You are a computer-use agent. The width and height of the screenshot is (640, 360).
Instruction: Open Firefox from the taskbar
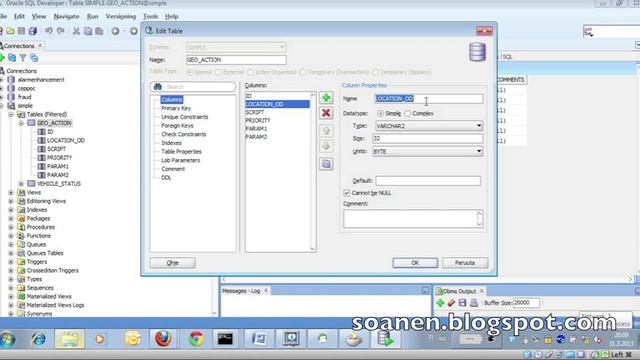coord(163,339)
